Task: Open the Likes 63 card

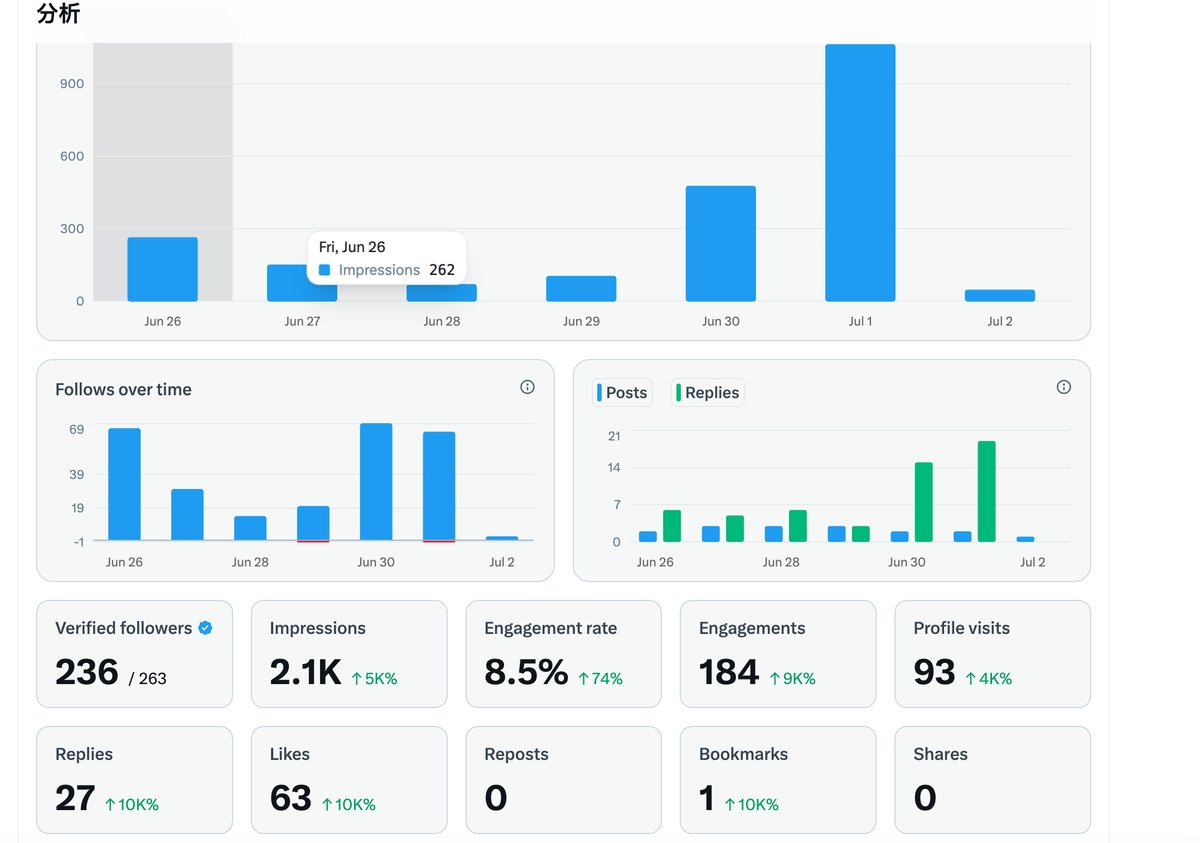Action: tap(349, 780)
